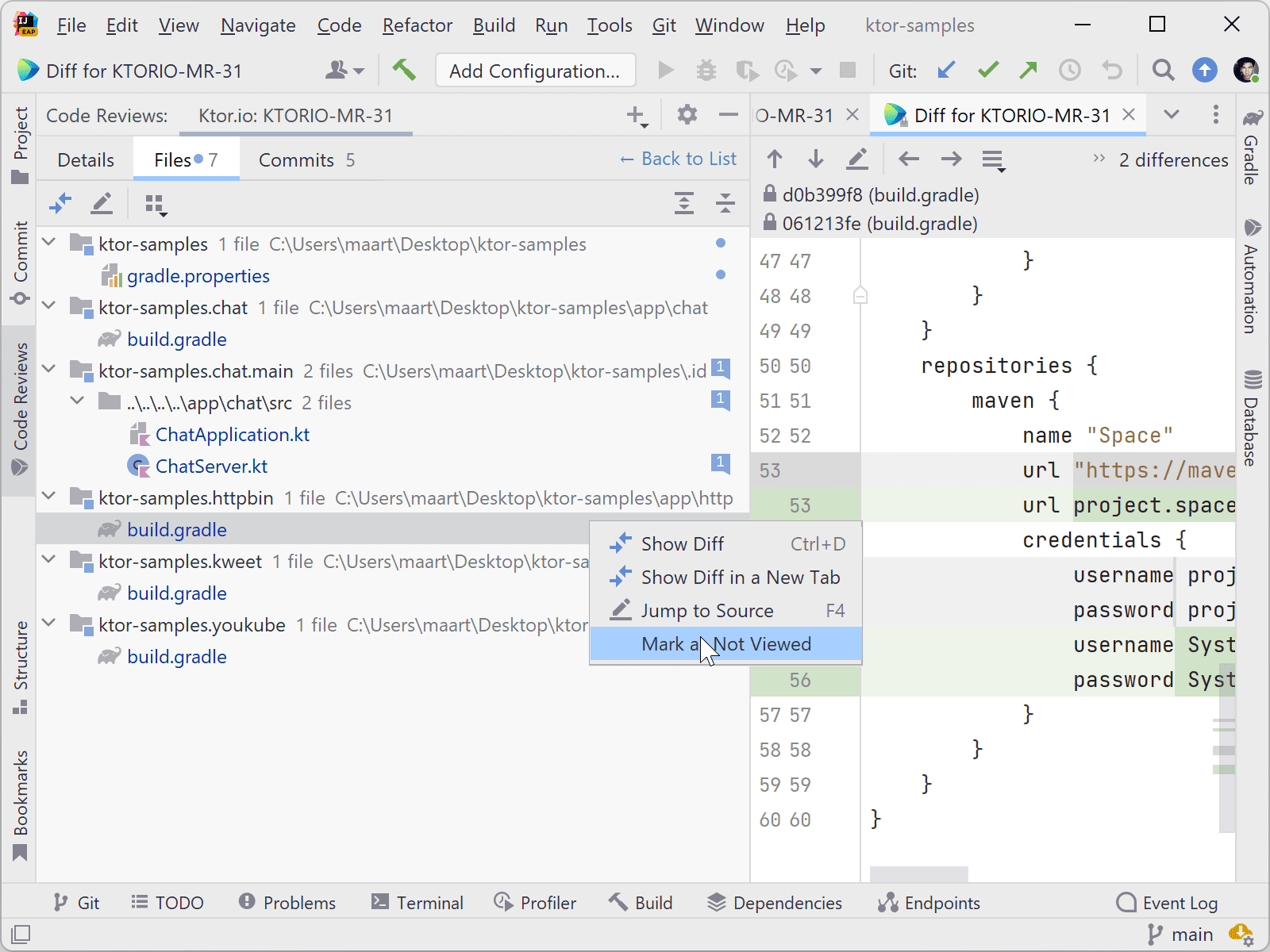Toggle the Bookmarks tool window

(20, 805)
